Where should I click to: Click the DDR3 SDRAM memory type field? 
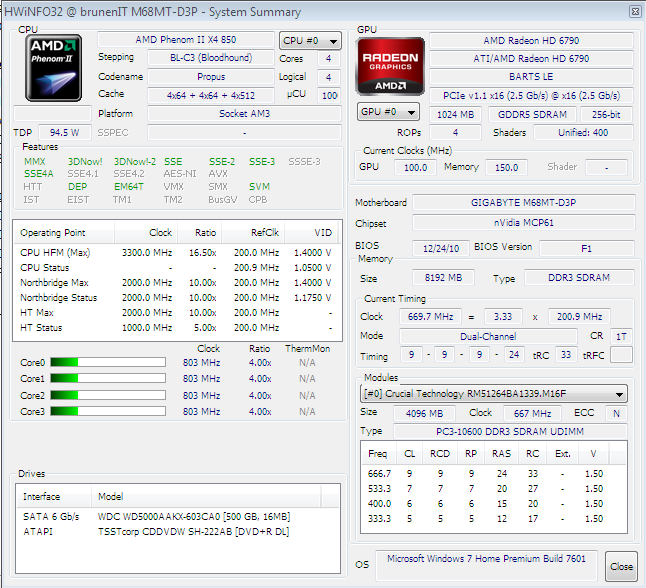[x=579, y=278]
